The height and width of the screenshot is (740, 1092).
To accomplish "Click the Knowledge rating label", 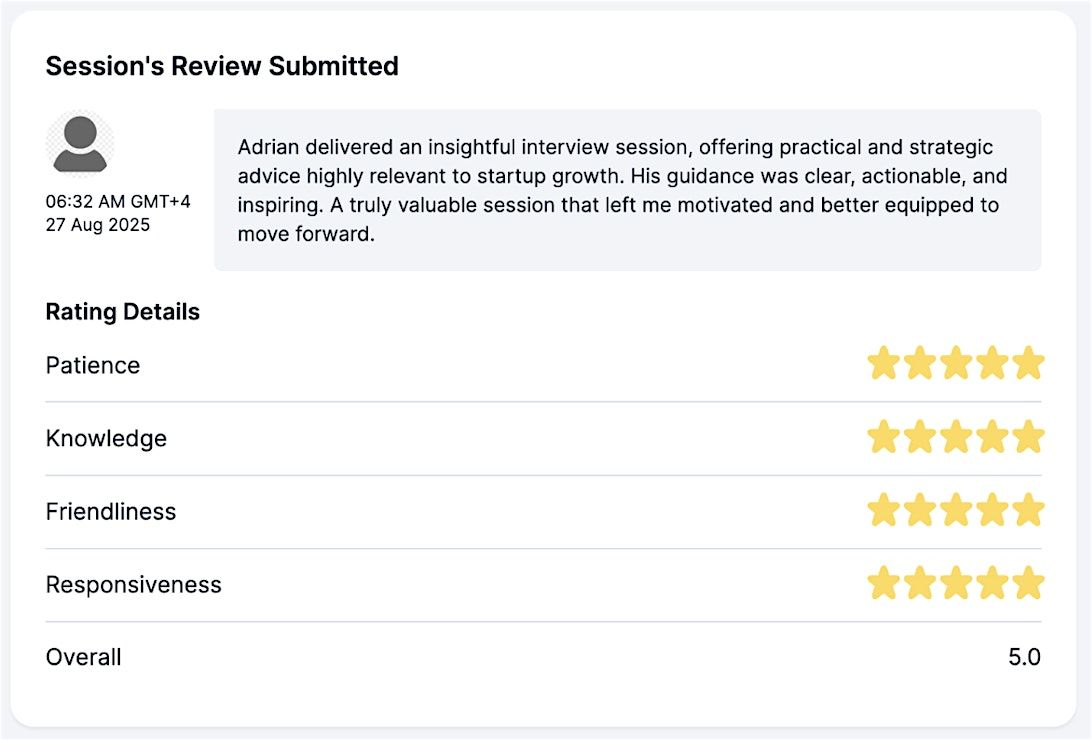I will coord(106,438).
